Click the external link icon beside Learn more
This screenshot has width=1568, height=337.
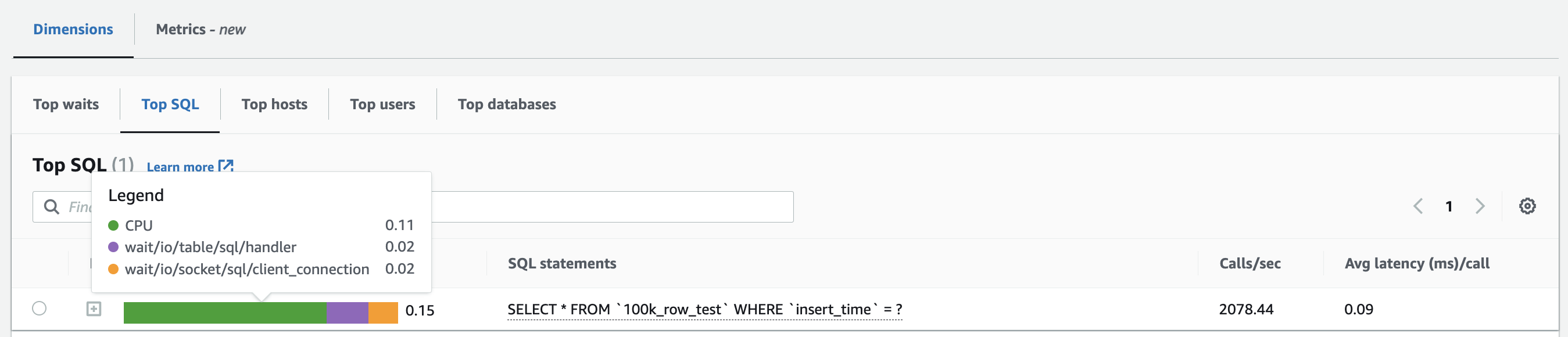coord(226,166)
